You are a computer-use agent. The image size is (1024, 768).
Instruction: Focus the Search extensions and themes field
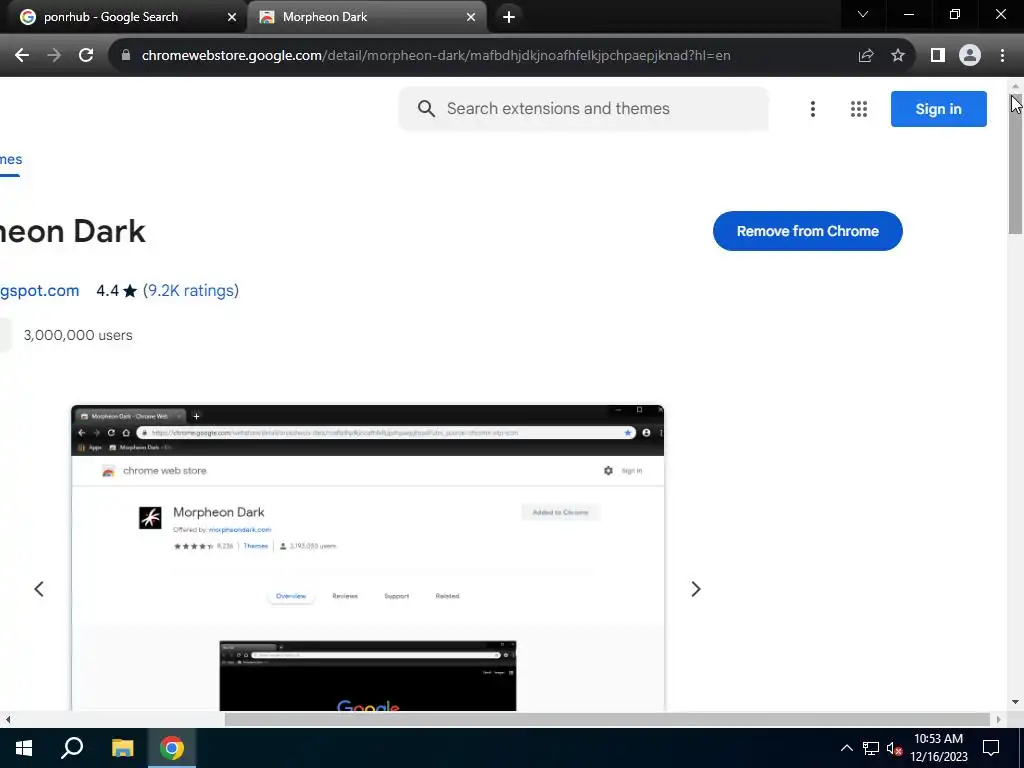583,109
